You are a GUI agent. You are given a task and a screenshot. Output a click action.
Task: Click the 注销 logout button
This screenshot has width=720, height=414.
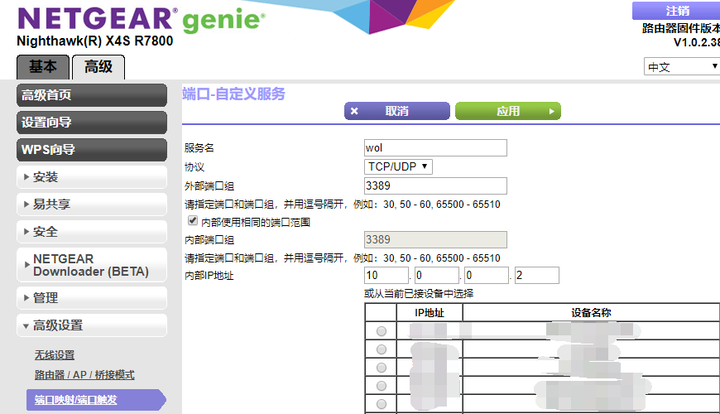point(676,11)
